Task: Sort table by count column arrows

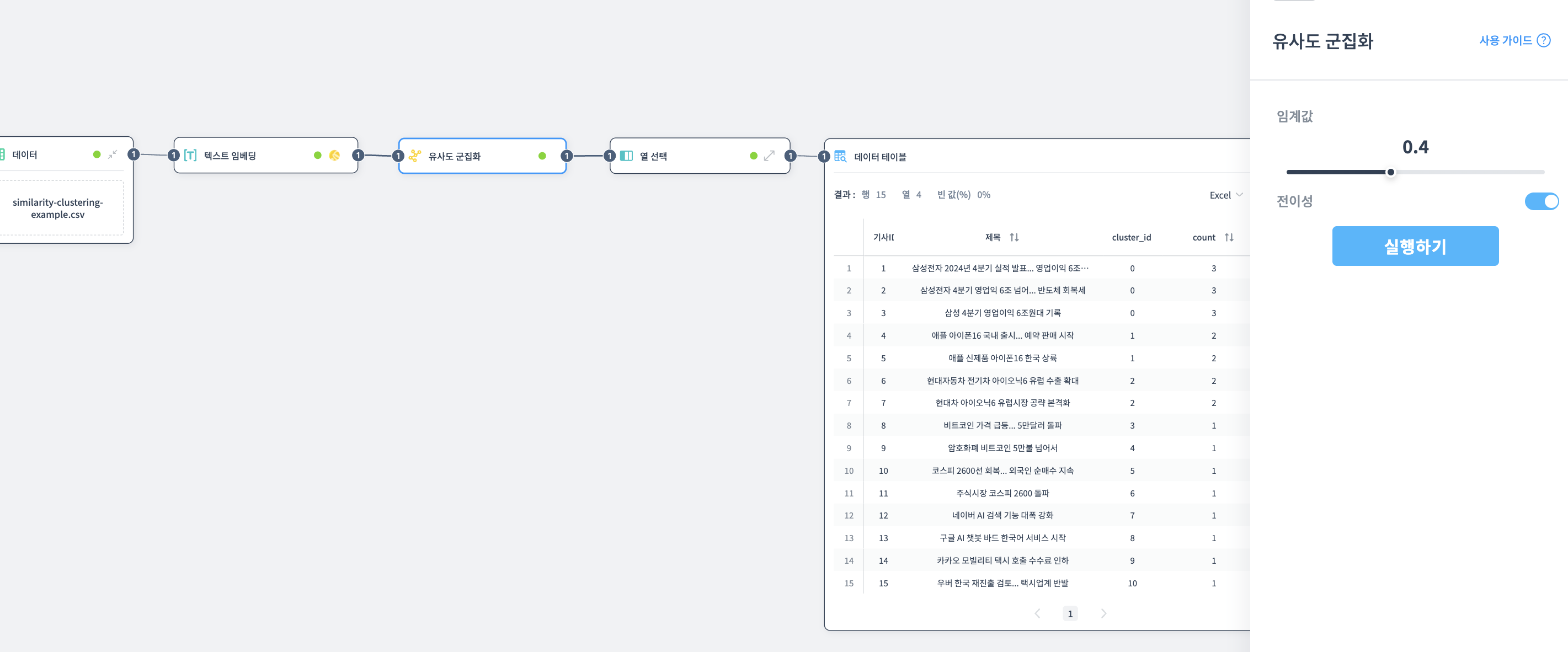Action: coord(1229,237)
